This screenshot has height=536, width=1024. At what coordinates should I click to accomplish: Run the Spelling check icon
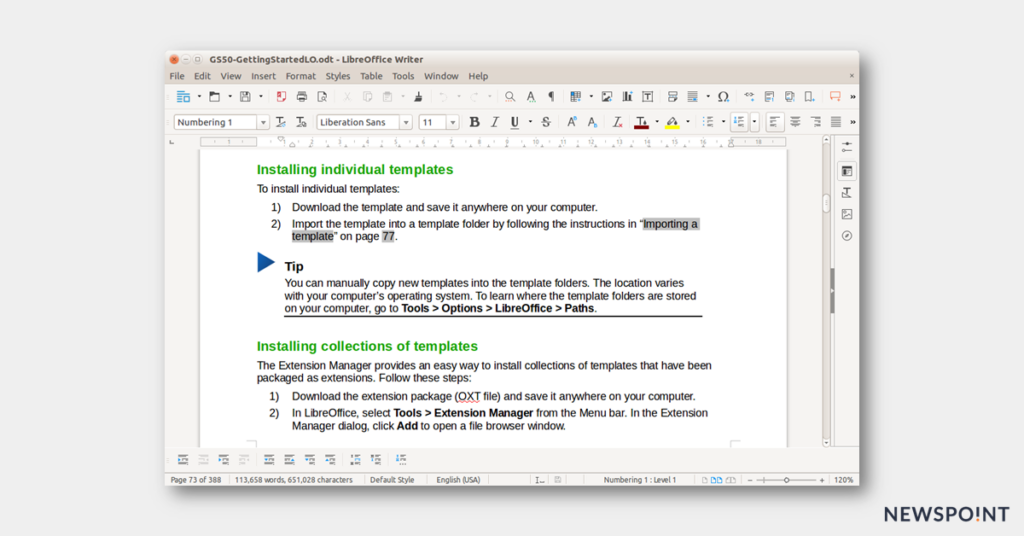pos(531,97)
